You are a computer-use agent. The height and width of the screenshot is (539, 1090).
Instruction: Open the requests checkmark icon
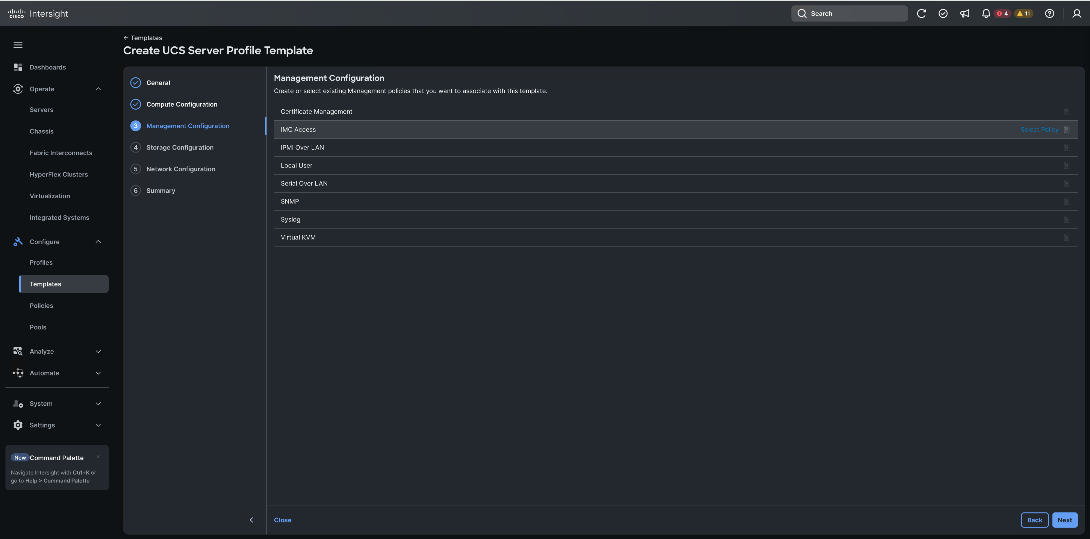pos(943,13)
